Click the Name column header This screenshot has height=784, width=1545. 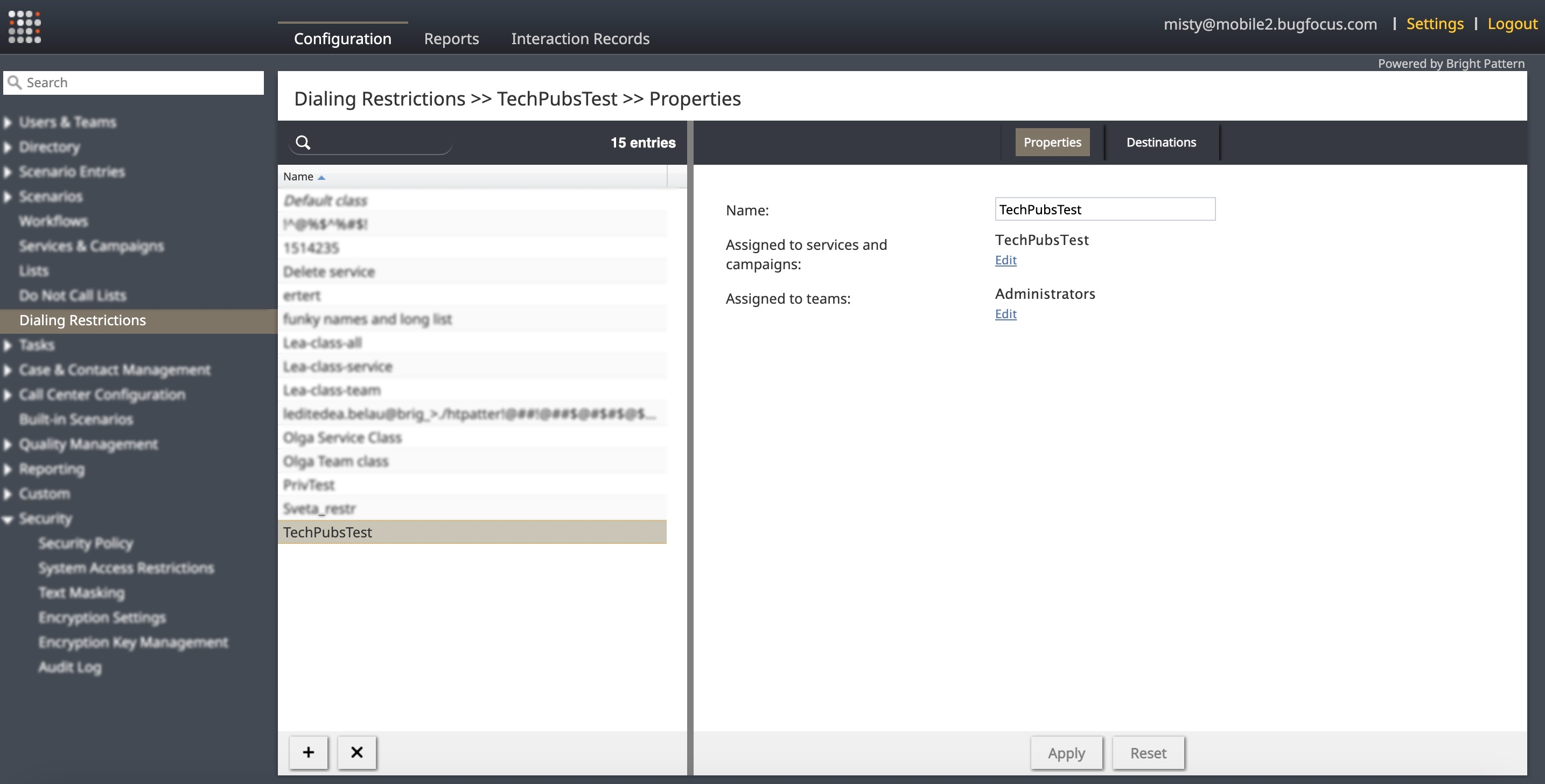[472, 177]
